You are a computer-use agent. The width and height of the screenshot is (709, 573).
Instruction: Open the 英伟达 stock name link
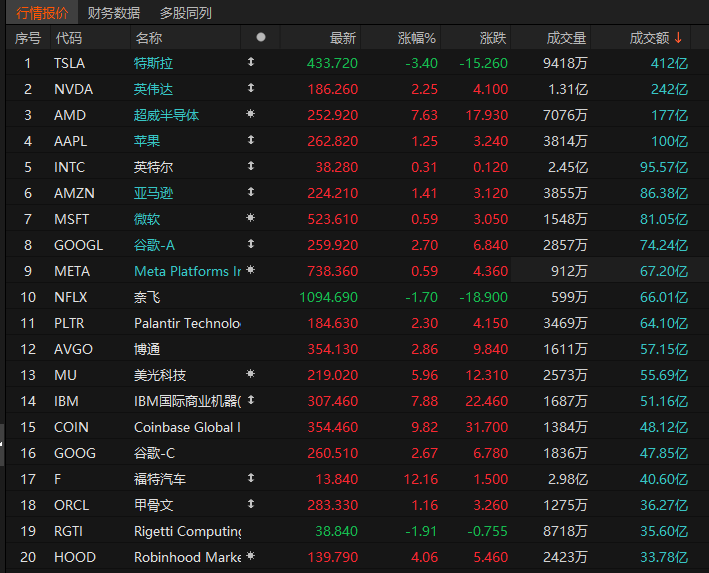(x=153, y=89)
